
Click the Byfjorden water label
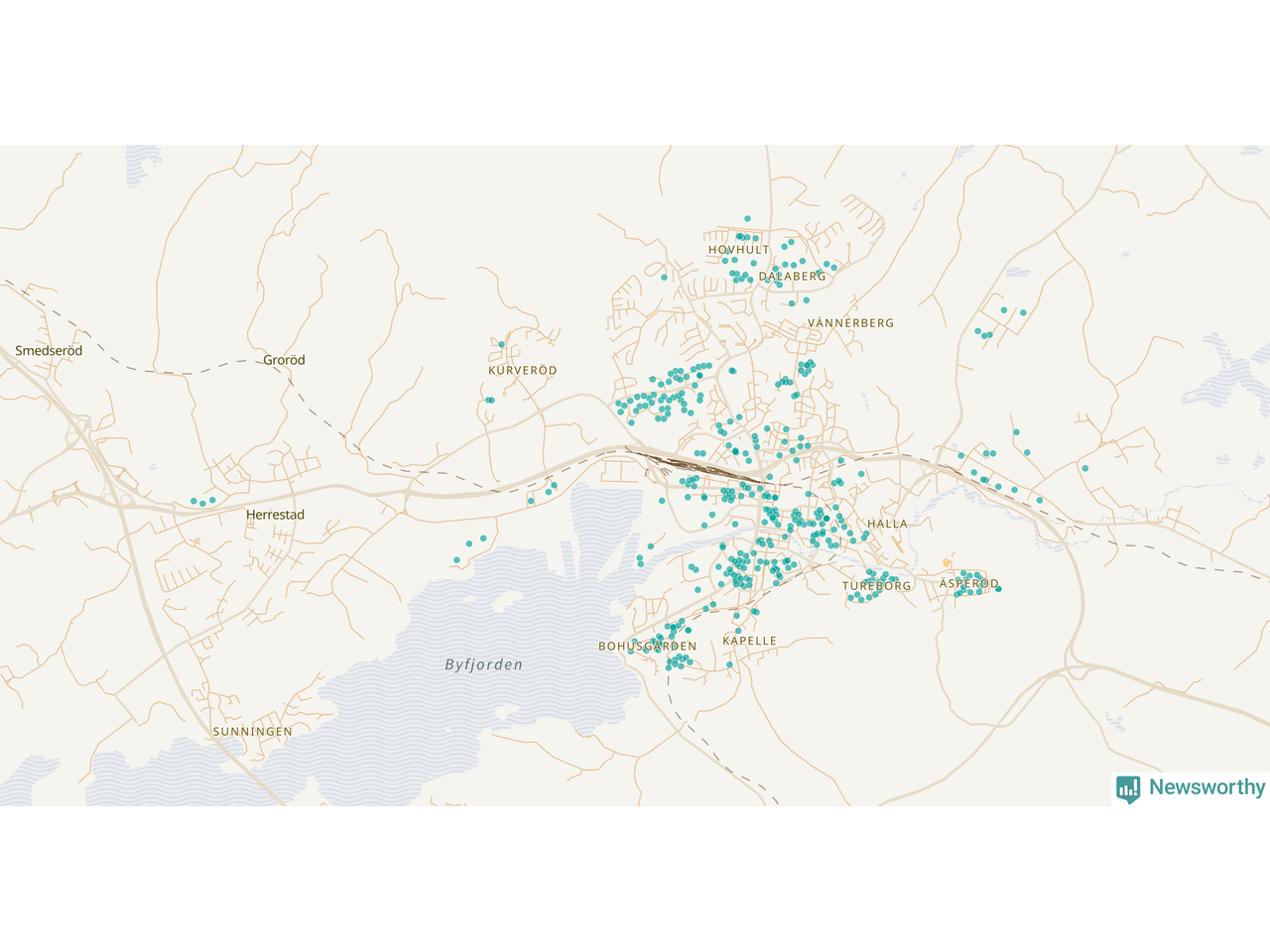coord(483,664)
